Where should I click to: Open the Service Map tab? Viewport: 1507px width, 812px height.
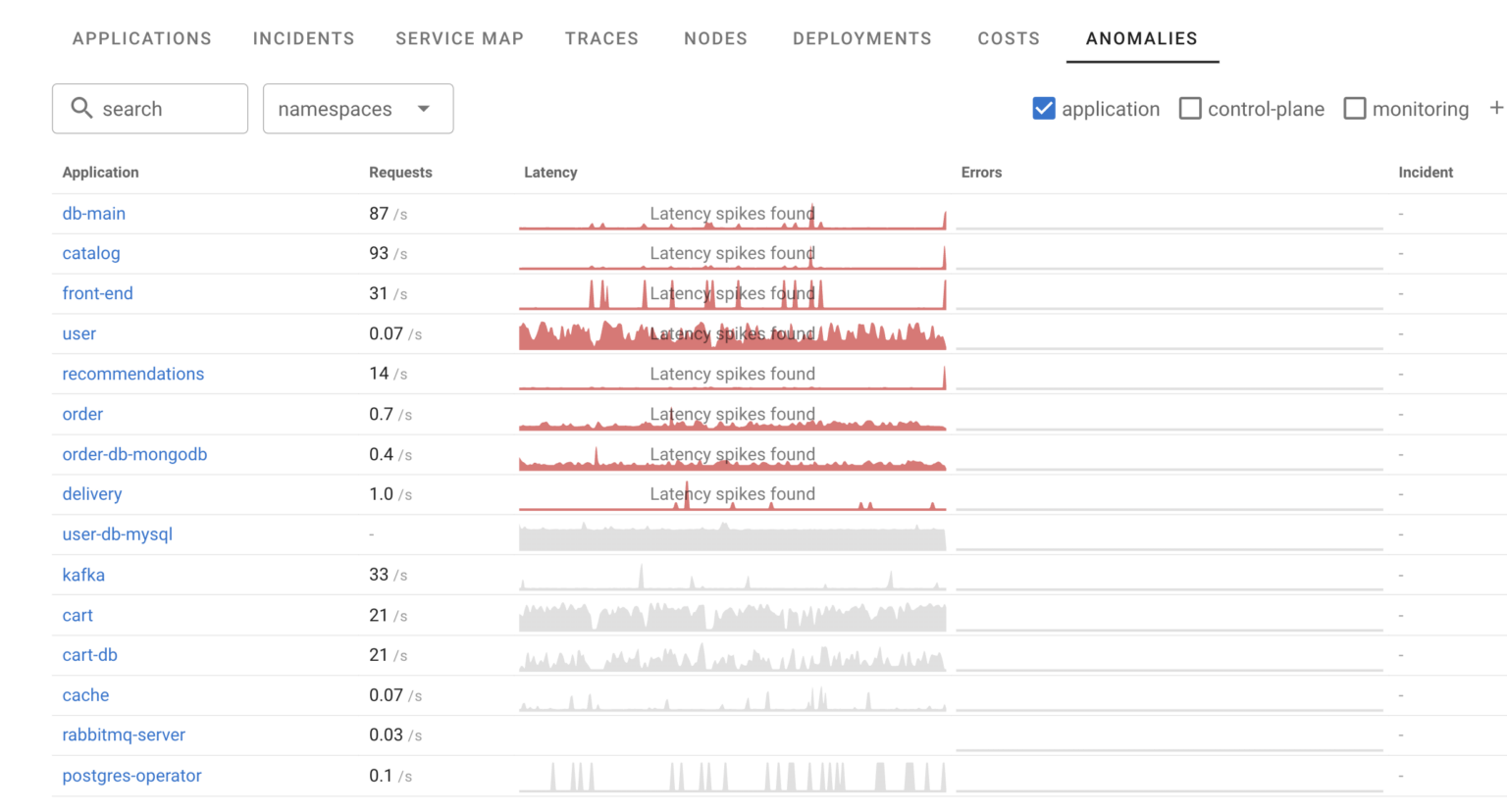[x=460, y=38]
